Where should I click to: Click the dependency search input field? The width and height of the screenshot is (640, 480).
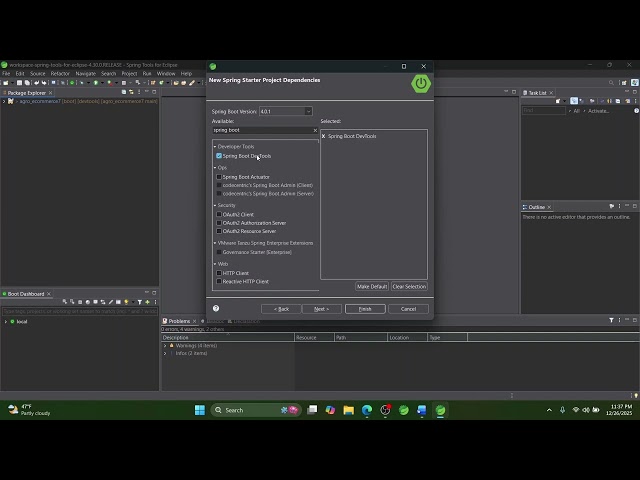coord(262,130)
